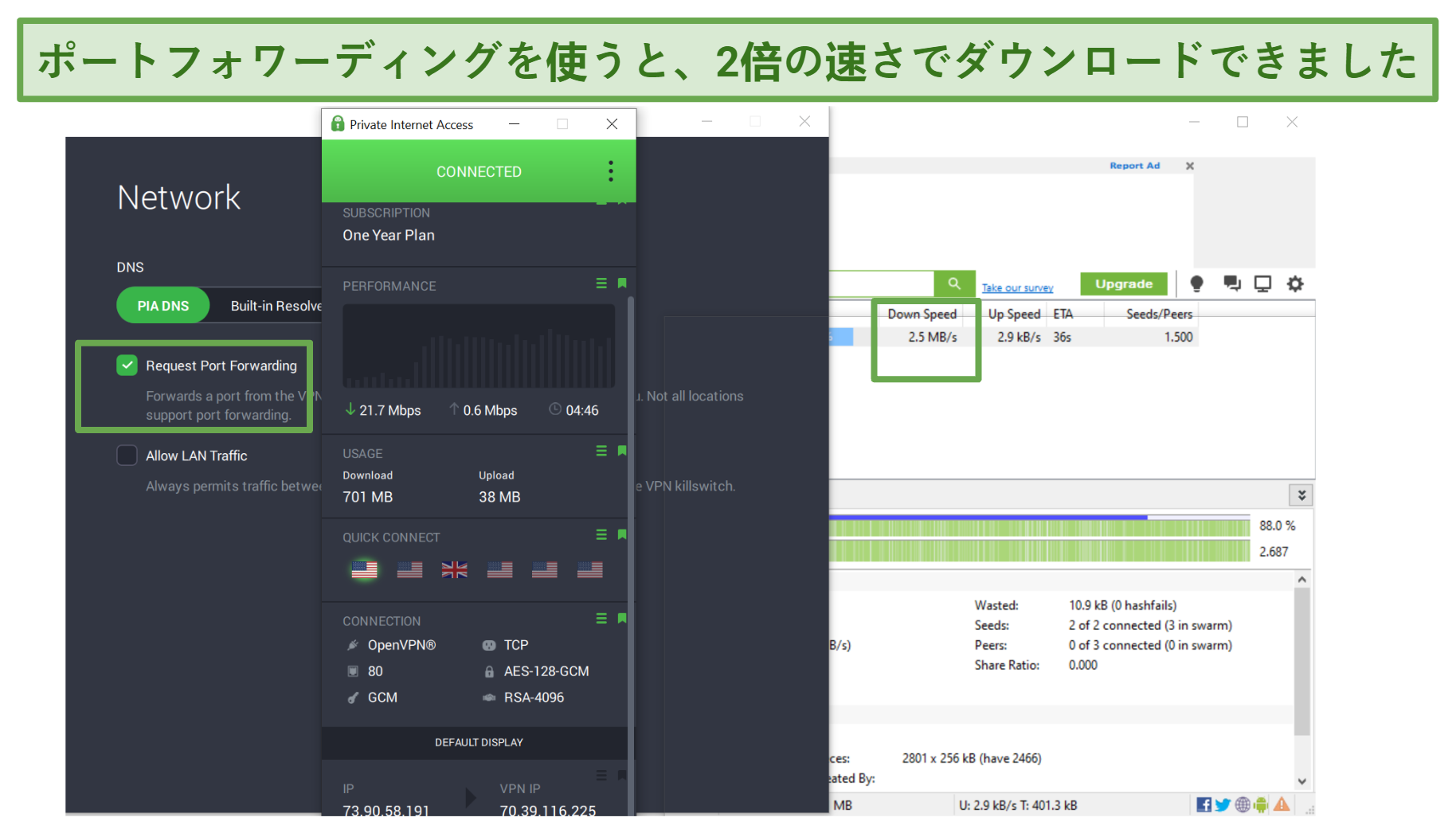The width and height of the screenshot is (1456, 829).
Task: Sort by Seeds/Peers column header
Action: point(1159,314)
